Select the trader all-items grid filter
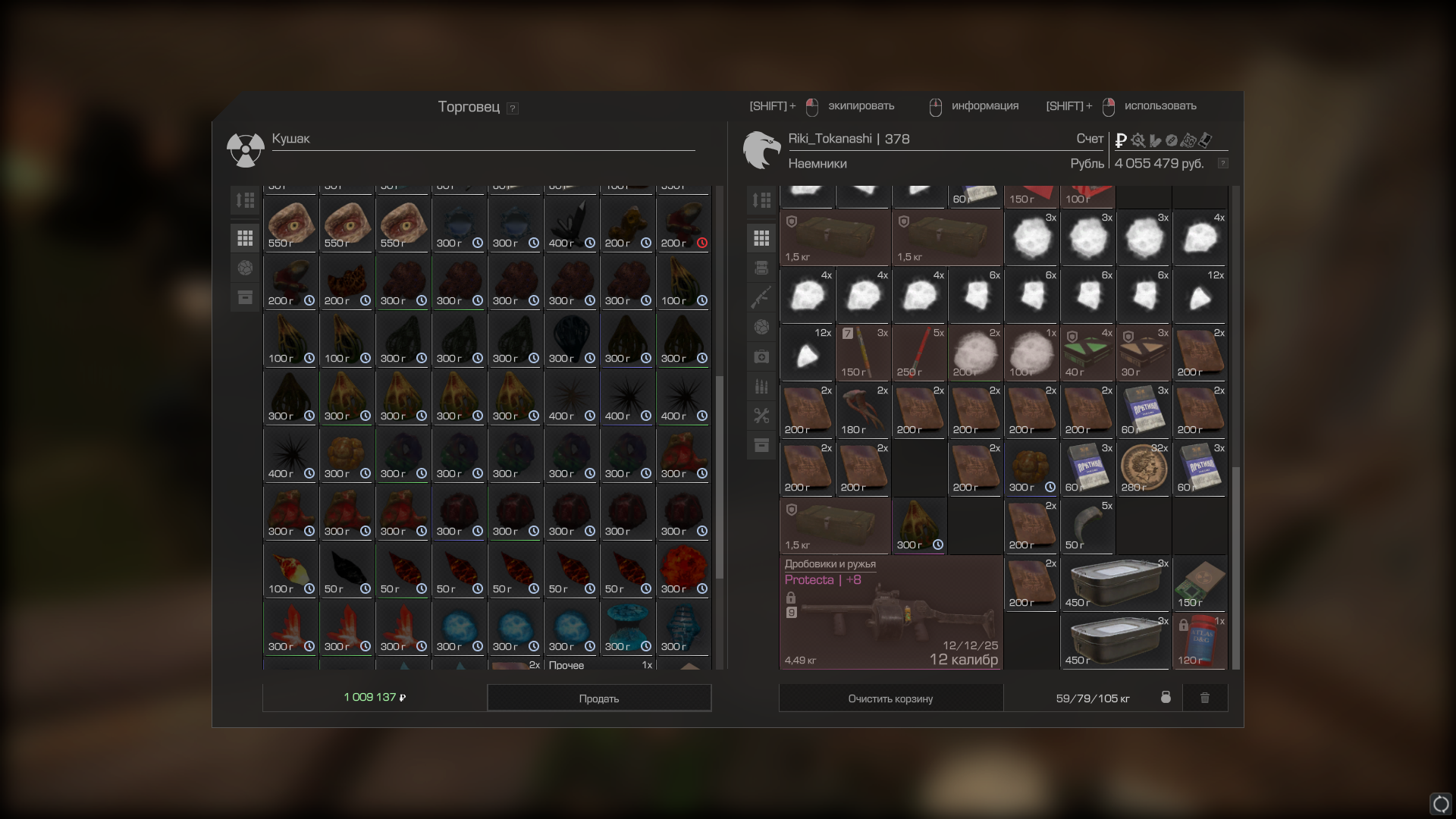The width and height of the screenshot is (1456, 819). 245,238
